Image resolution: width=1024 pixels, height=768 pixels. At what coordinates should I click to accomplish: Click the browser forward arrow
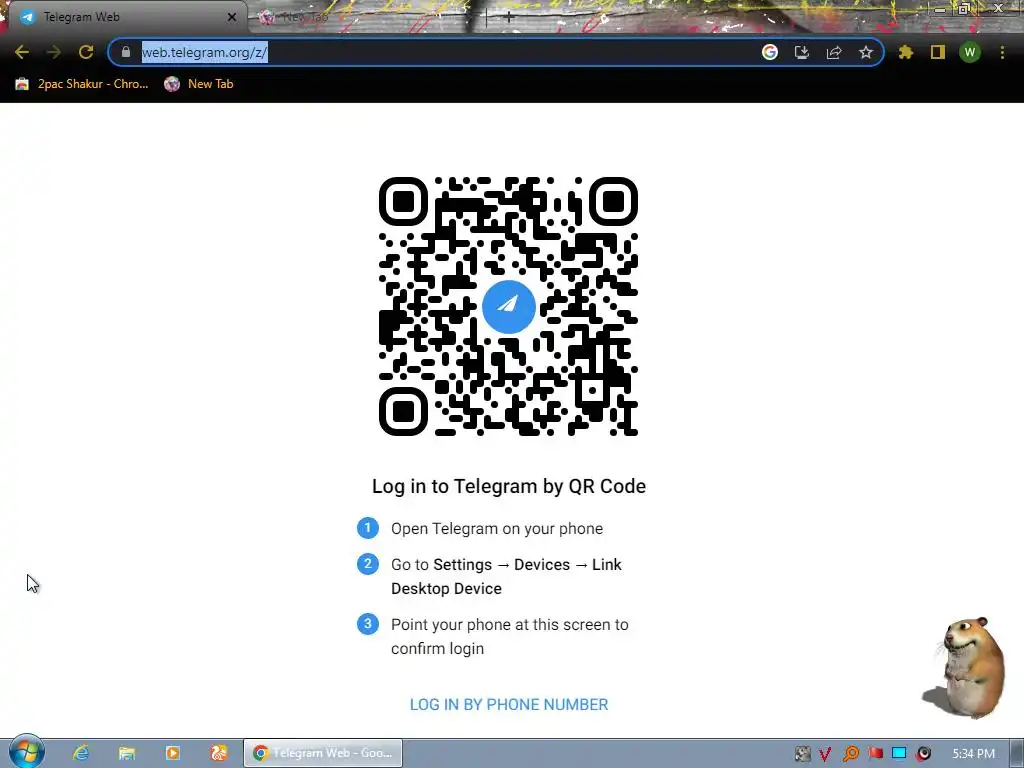tap(54, 52)
